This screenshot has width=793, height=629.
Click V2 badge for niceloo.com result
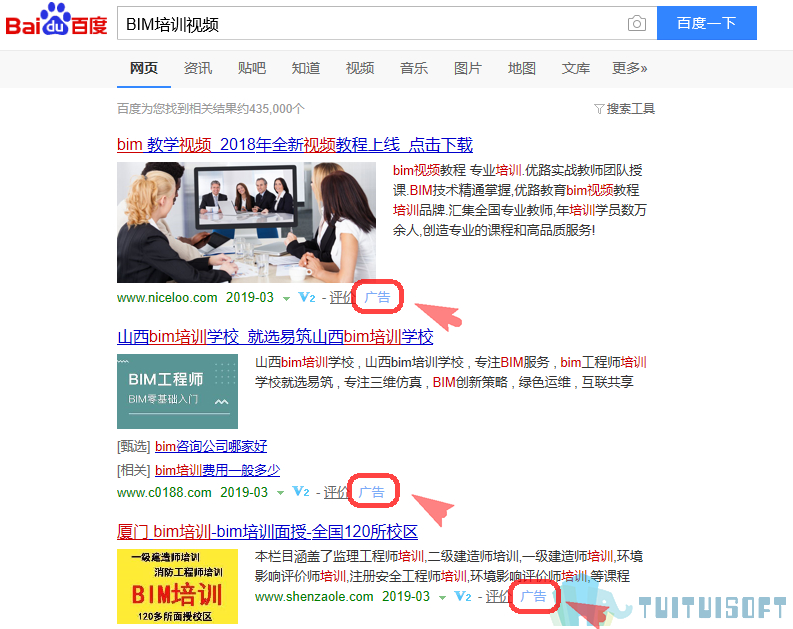point(307,297)
